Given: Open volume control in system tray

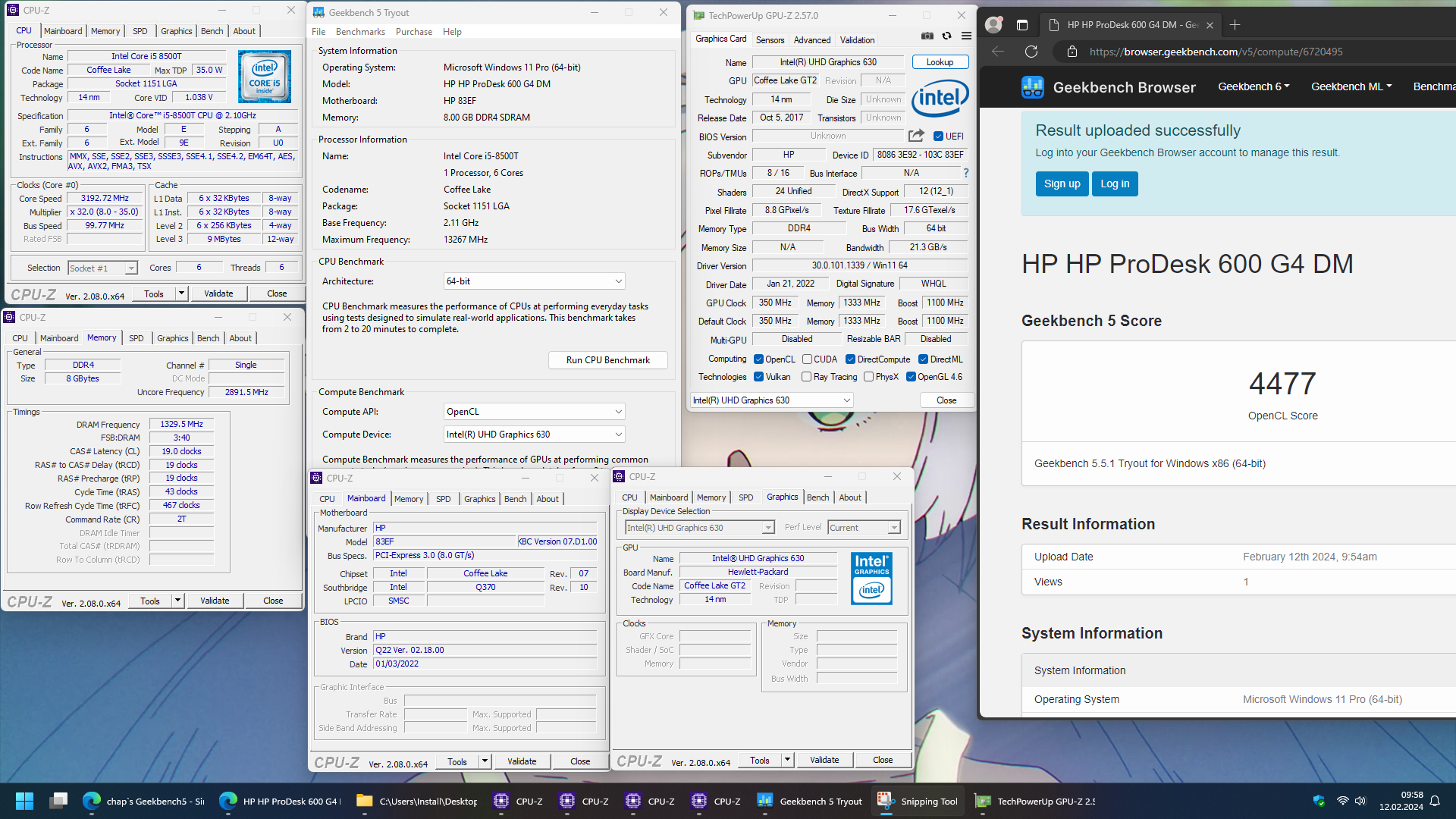Looking at the screenshot, I should pos(1360,801).
